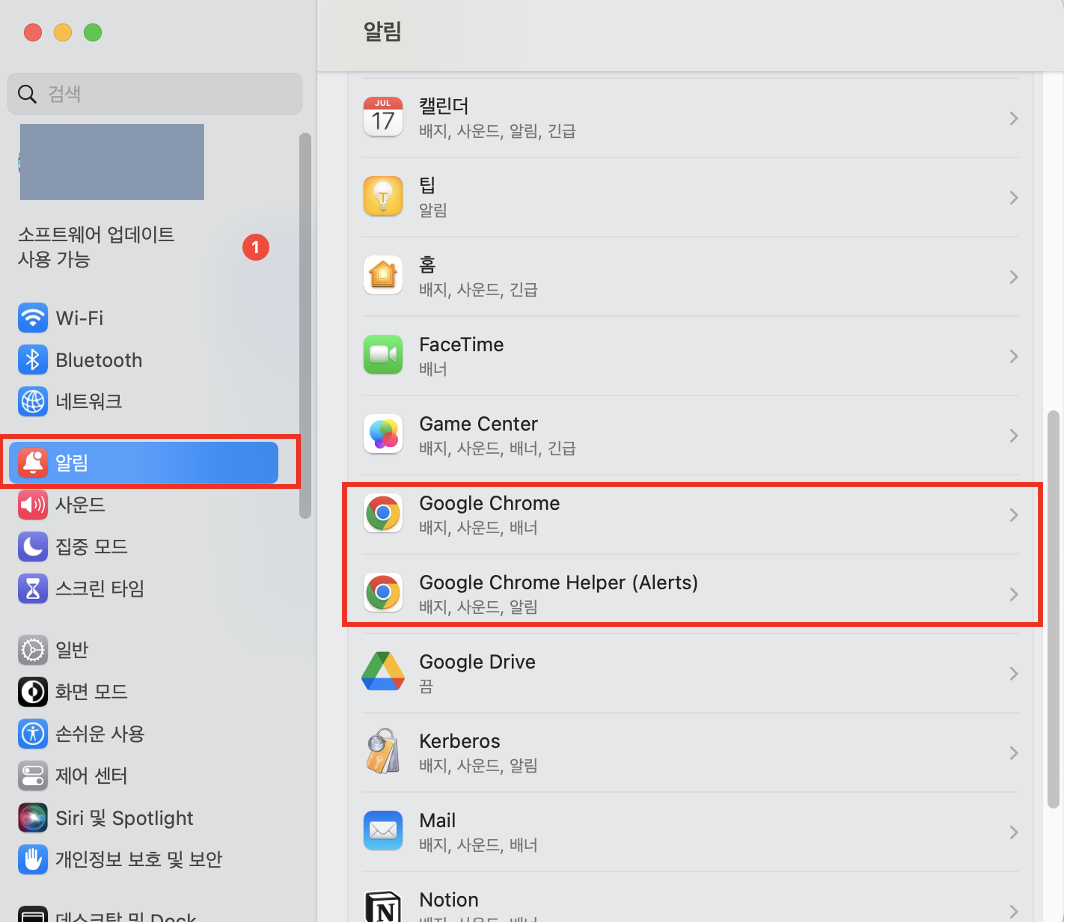Click the 스크린 타임 hourglass icon
1066x922 pixels.
coord(33,588)
